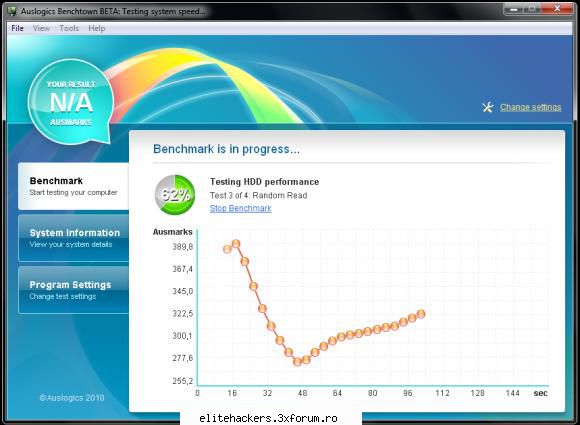Viewport: 580px width, 425px height.
Task: Minimize the Benchtown window
Action: click(x=514, y=9)
